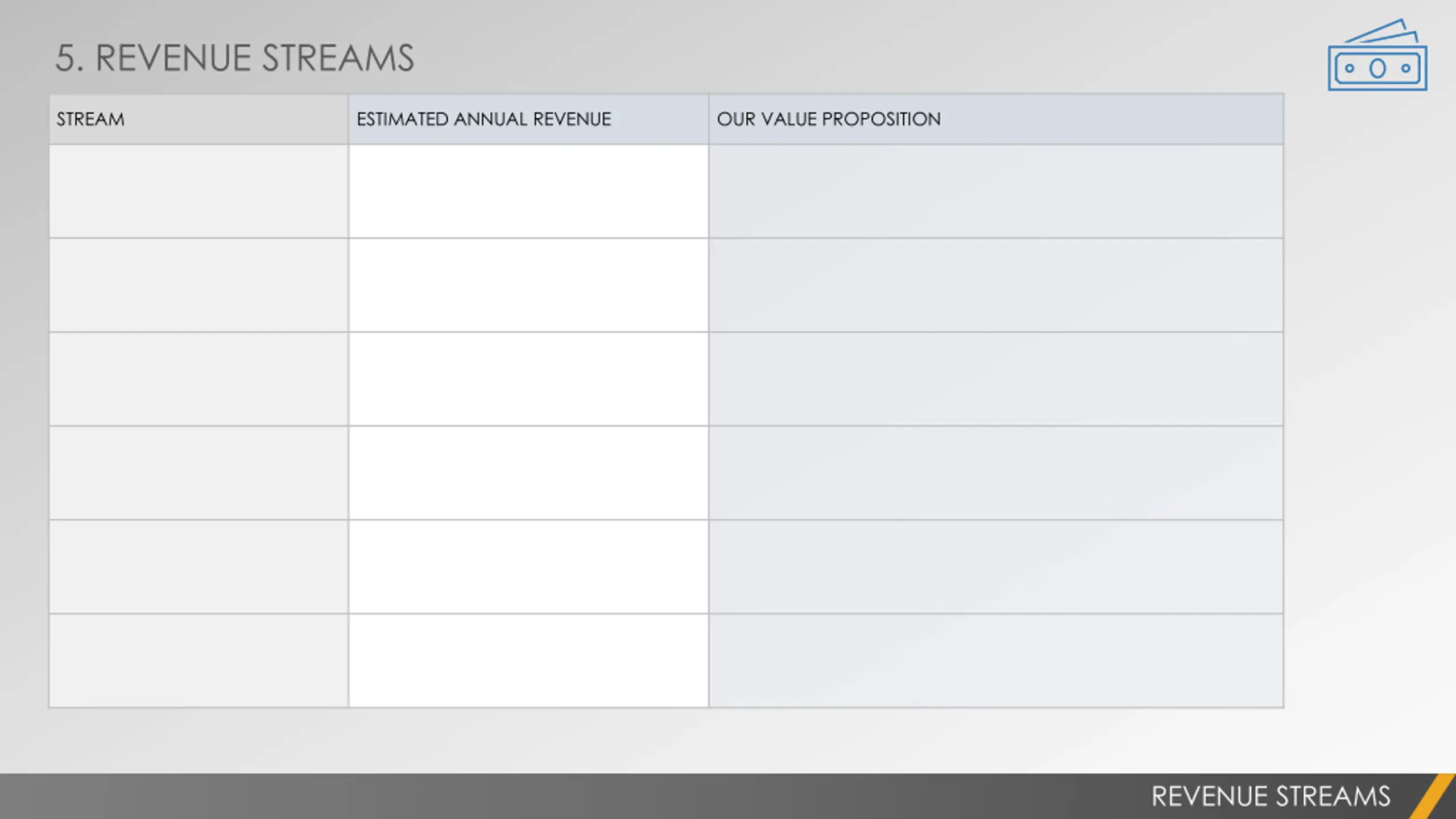Click second row Estimated Annual Revenue cell

point(528,285)
